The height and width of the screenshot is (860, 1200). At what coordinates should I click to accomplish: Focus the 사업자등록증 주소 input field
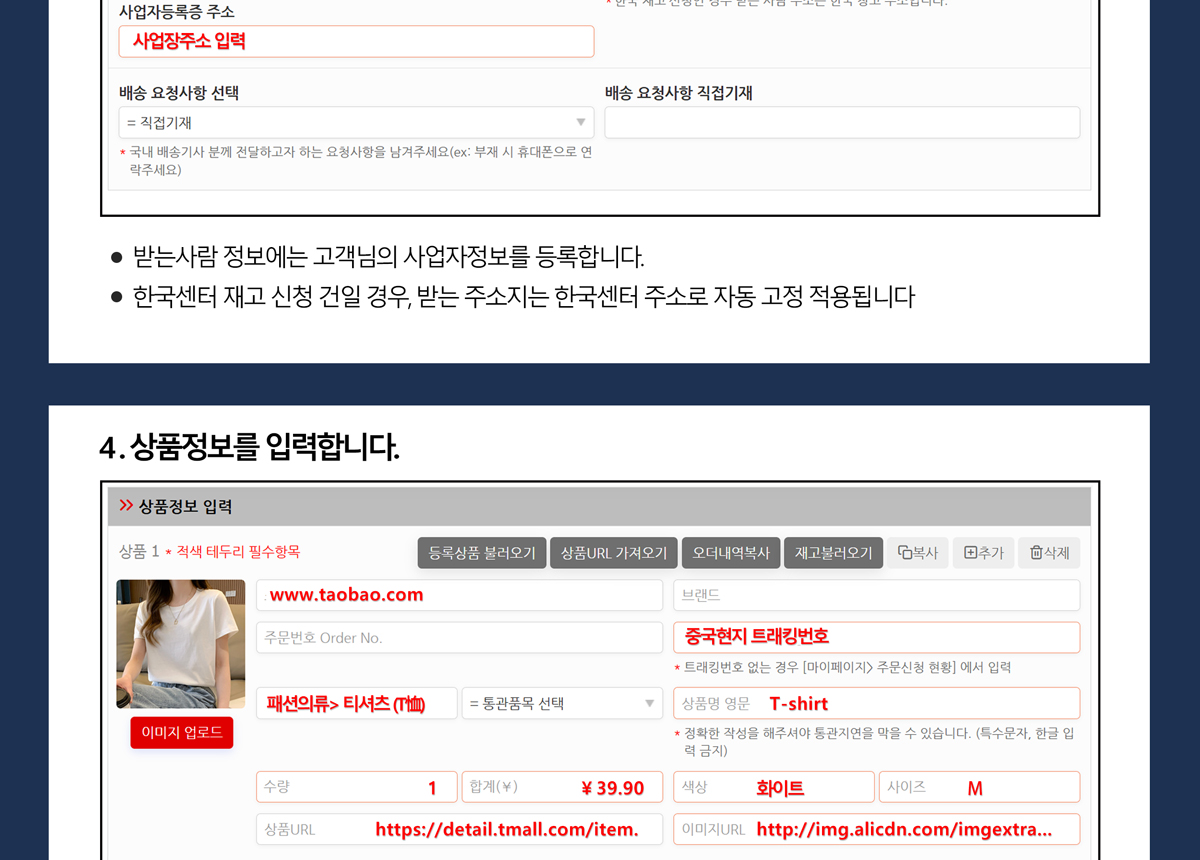pyautogui.click(x=356, y=41)
